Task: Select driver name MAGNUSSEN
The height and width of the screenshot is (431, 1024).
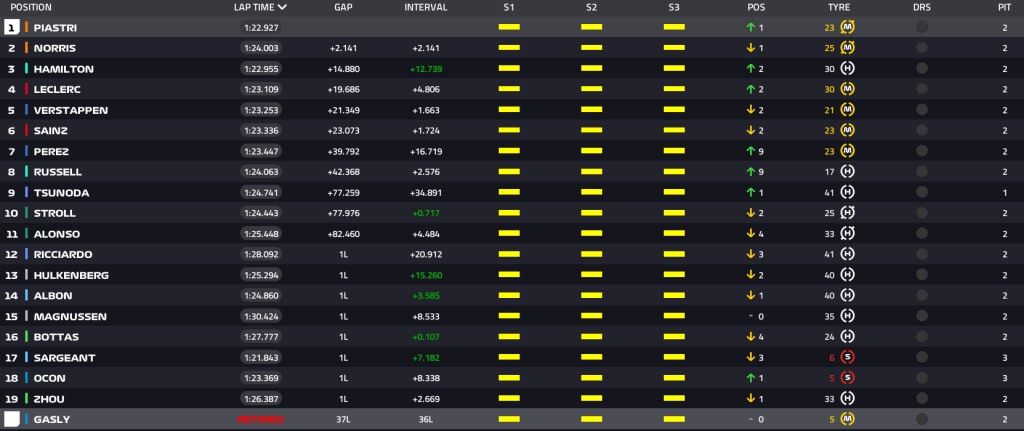Action: click(70, 317)
